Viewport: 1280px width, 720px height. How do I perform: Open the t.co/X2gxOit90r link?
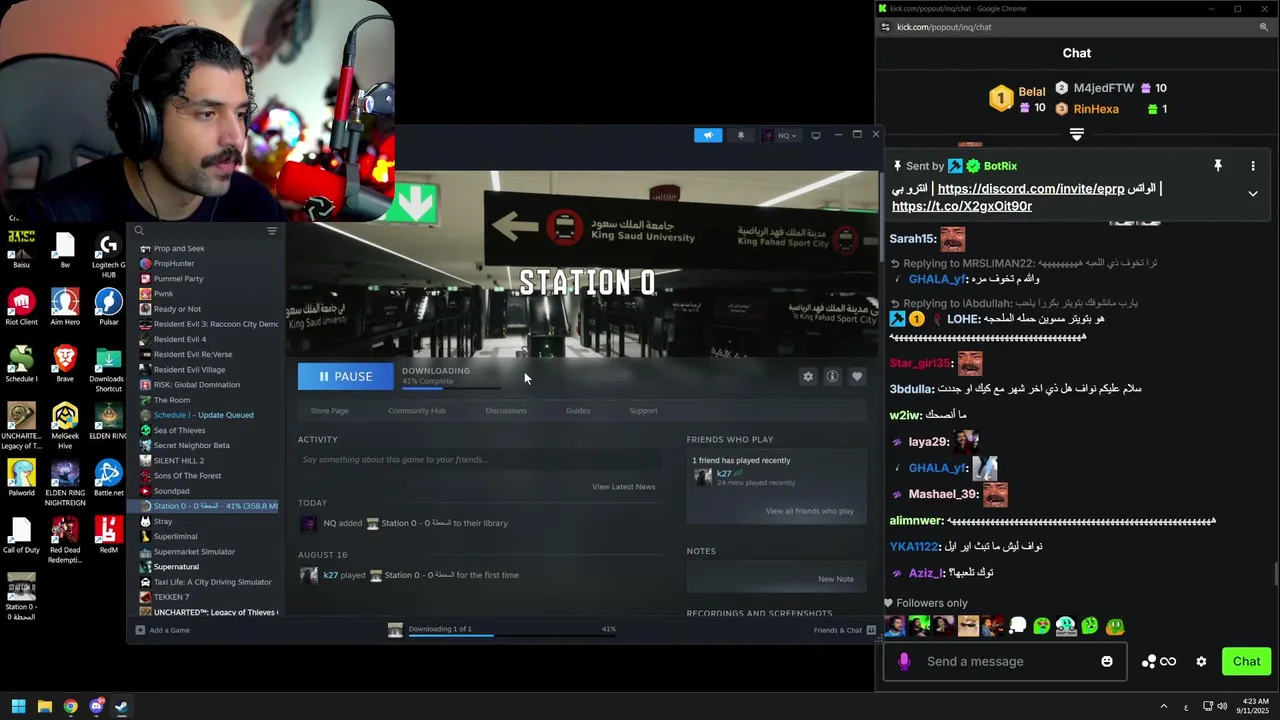click(x=962, y=206)
